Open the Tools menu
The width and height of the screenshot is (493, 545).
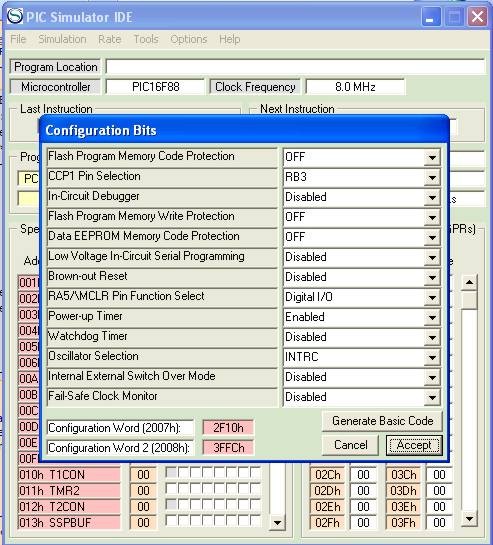(x=146, y=39)
